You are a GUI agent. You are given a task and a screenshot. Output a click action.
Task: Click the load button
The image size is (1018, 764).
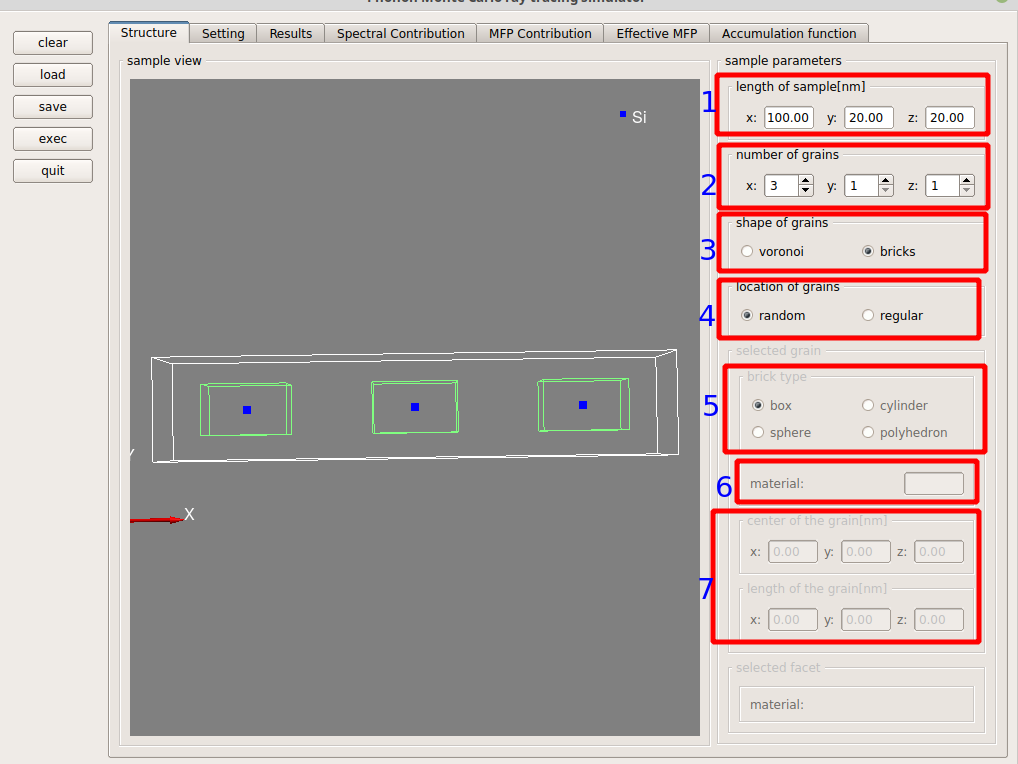53,75
